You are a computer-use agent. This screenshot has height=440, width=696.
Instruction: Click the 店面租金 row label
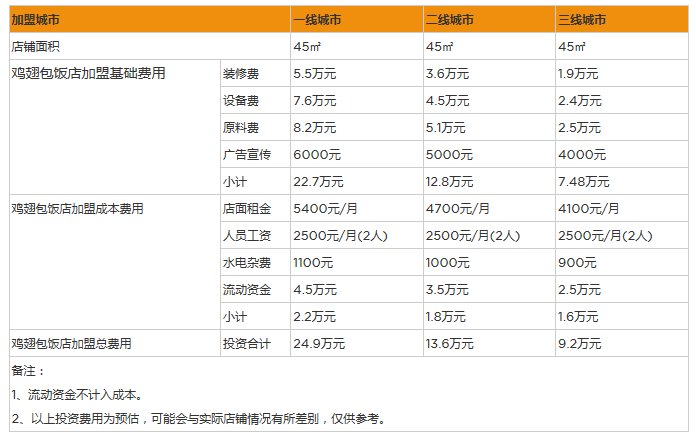(x=246, y=209)
